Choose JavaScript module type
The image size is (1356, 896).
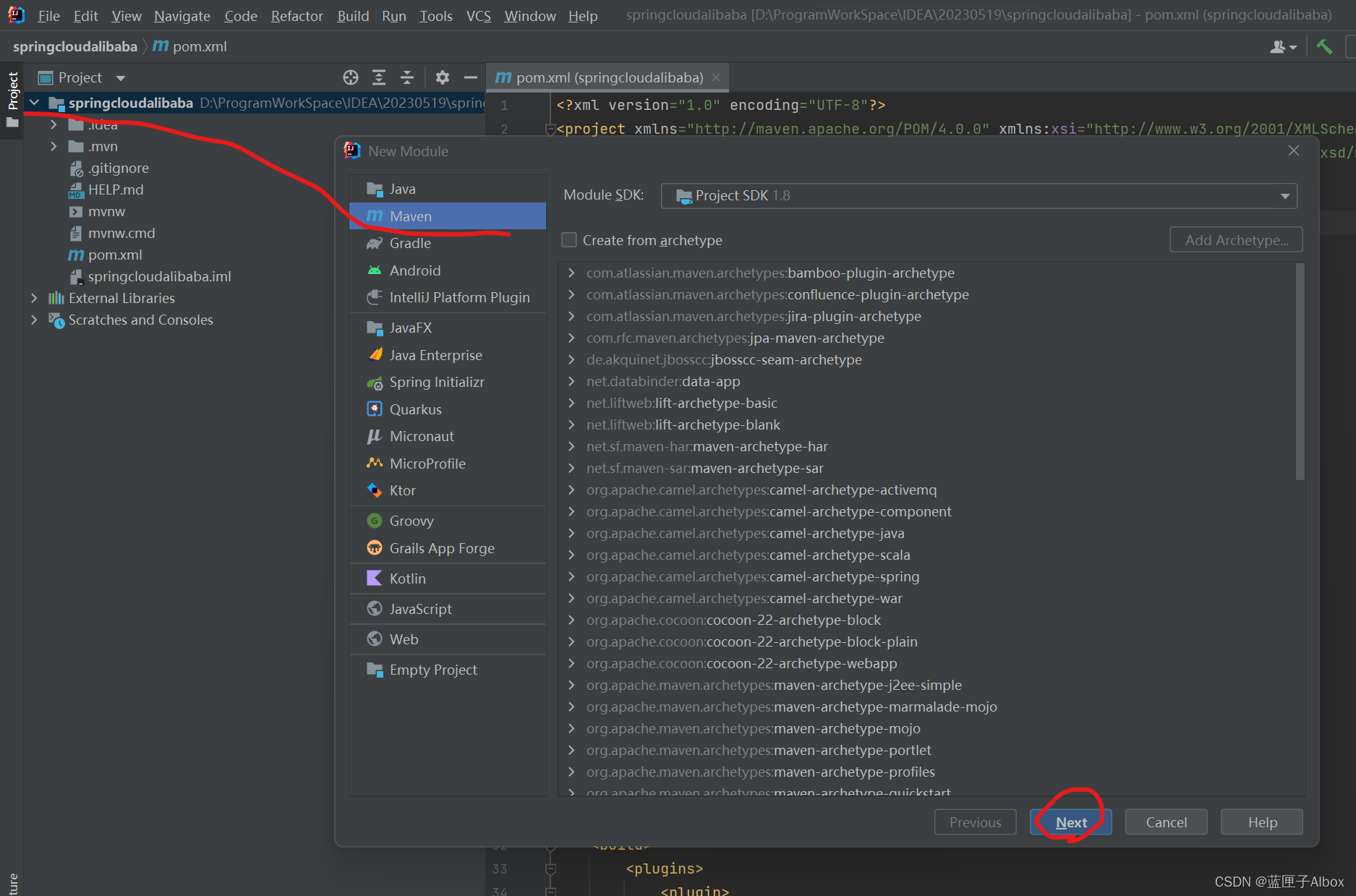[448, 609]
